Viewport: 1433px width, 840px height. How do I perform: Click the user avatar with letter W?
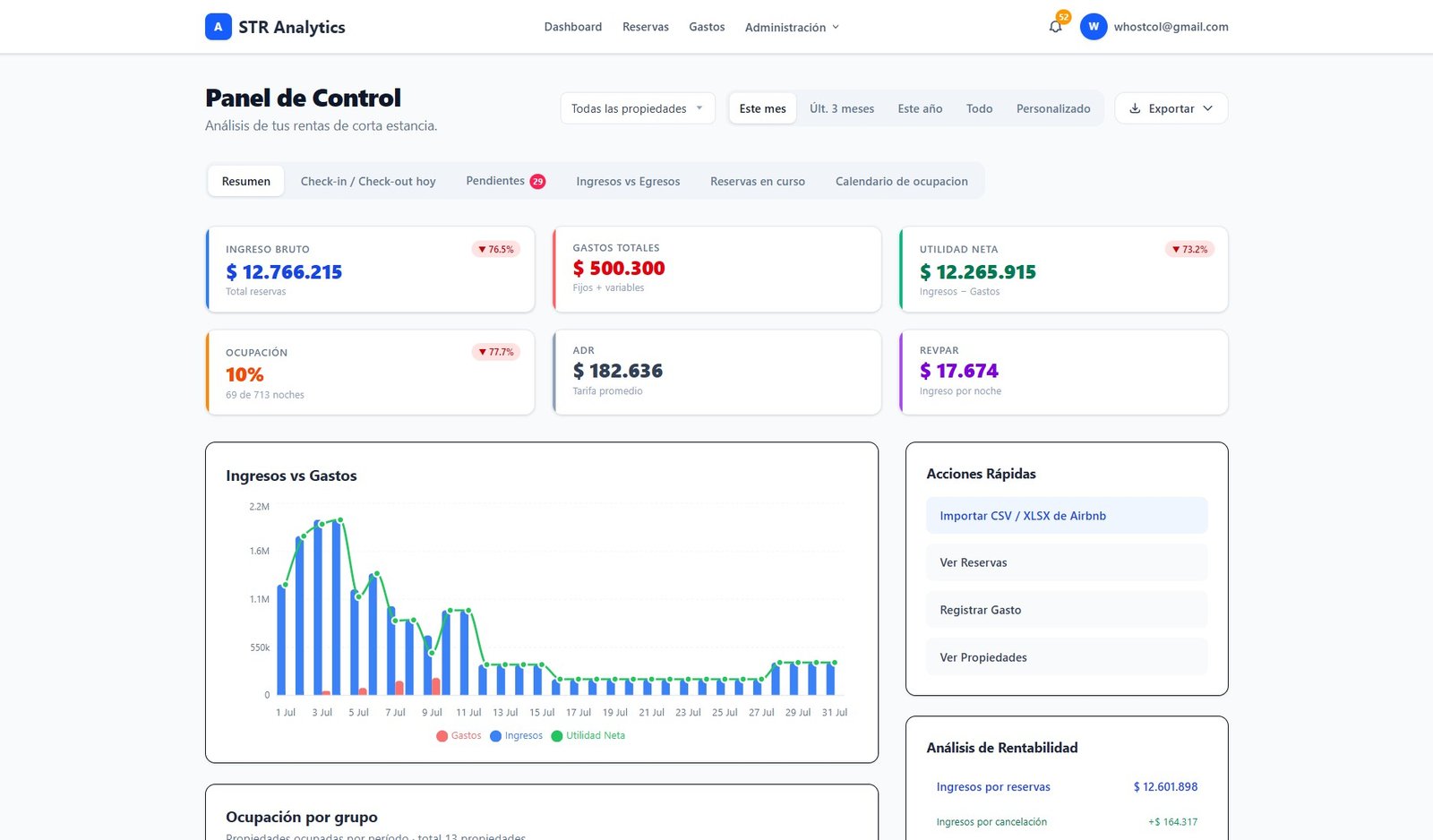1093,27
